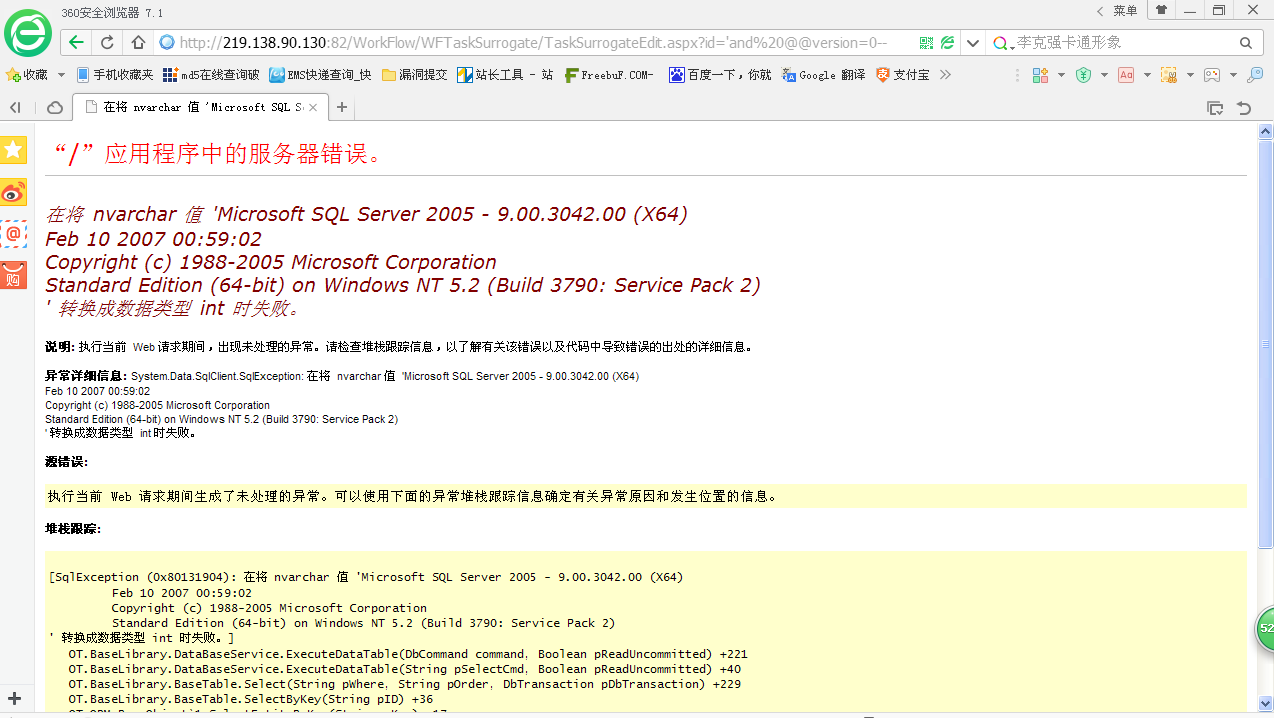
Task: Click the scrollbar up arrow
Action: coord(1265,132)
